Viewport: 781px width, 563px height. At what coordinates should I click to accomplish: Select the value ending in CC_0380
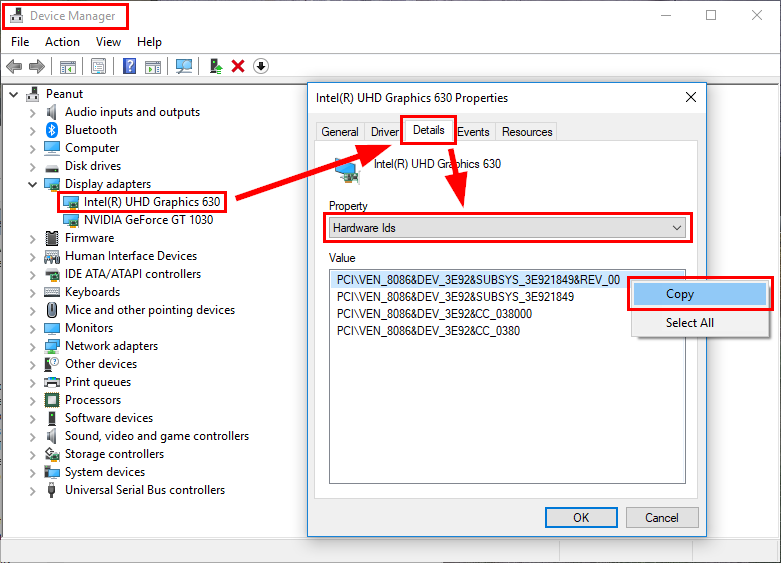click(428, 331)
